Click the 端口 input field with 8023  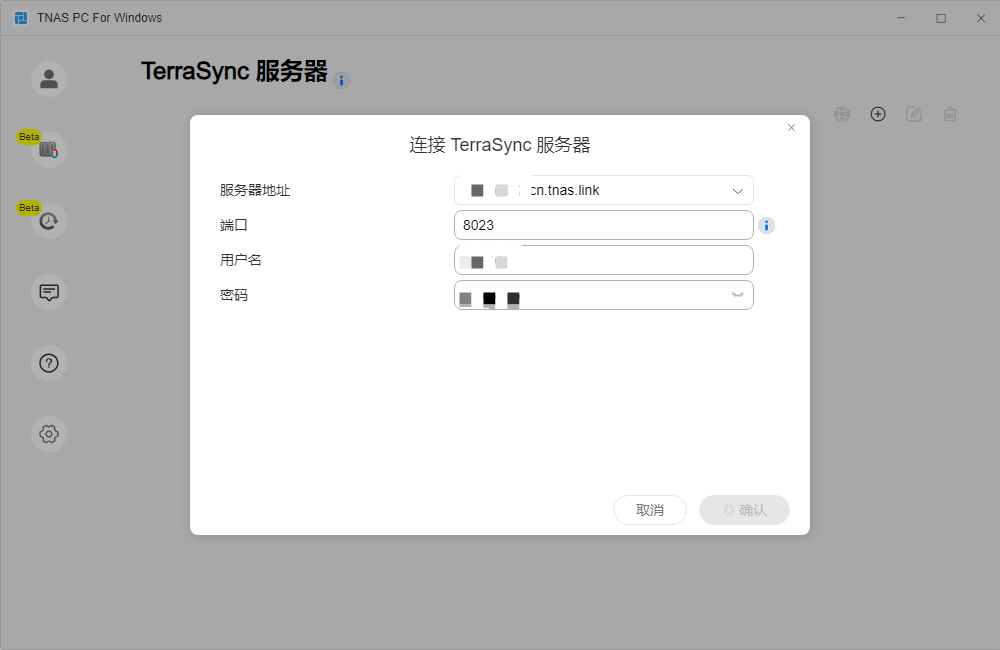click(604, 225)
